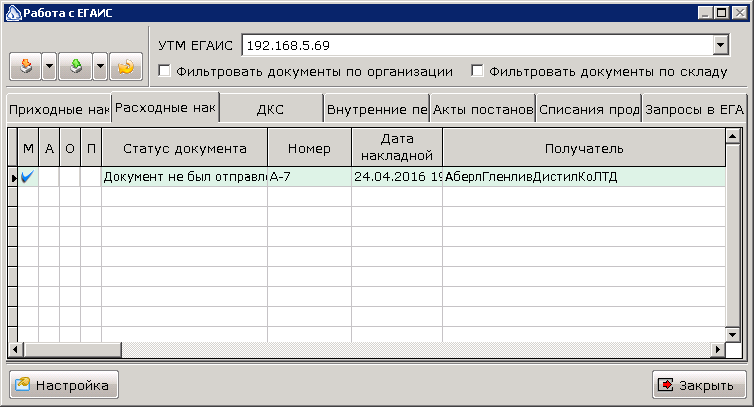Click the horizontal scrollbar thumb
The width and height of the screenshot is (754, 407).
[x=72, y=349]
